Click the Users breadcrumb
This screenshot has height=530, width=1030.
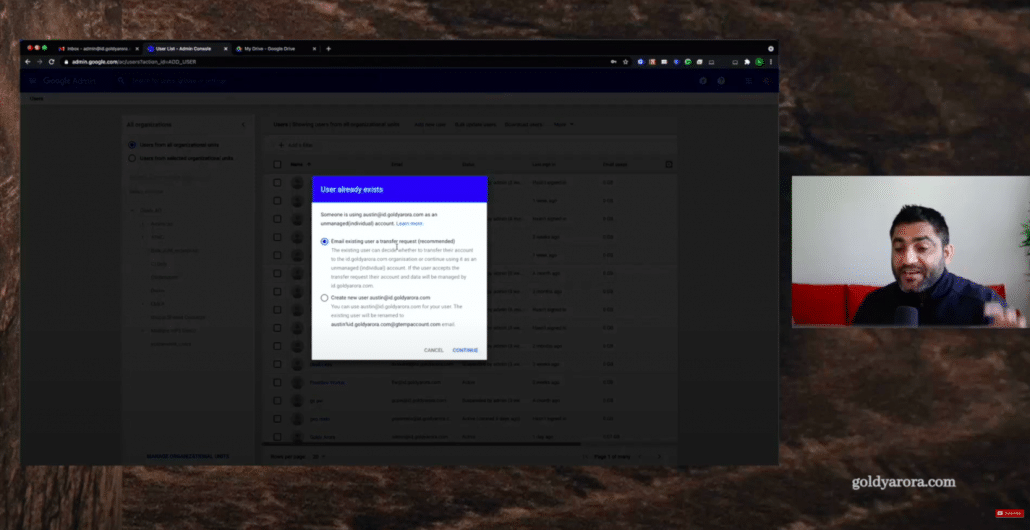[36, 99]
